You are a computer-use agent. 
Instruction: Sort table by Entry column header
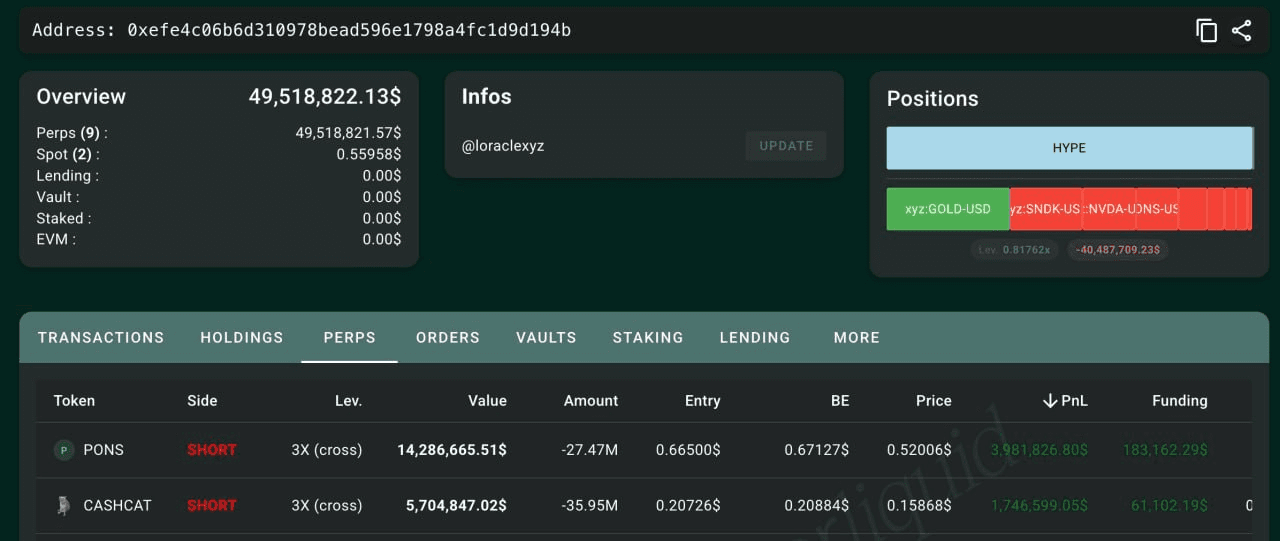click(702, 401)
